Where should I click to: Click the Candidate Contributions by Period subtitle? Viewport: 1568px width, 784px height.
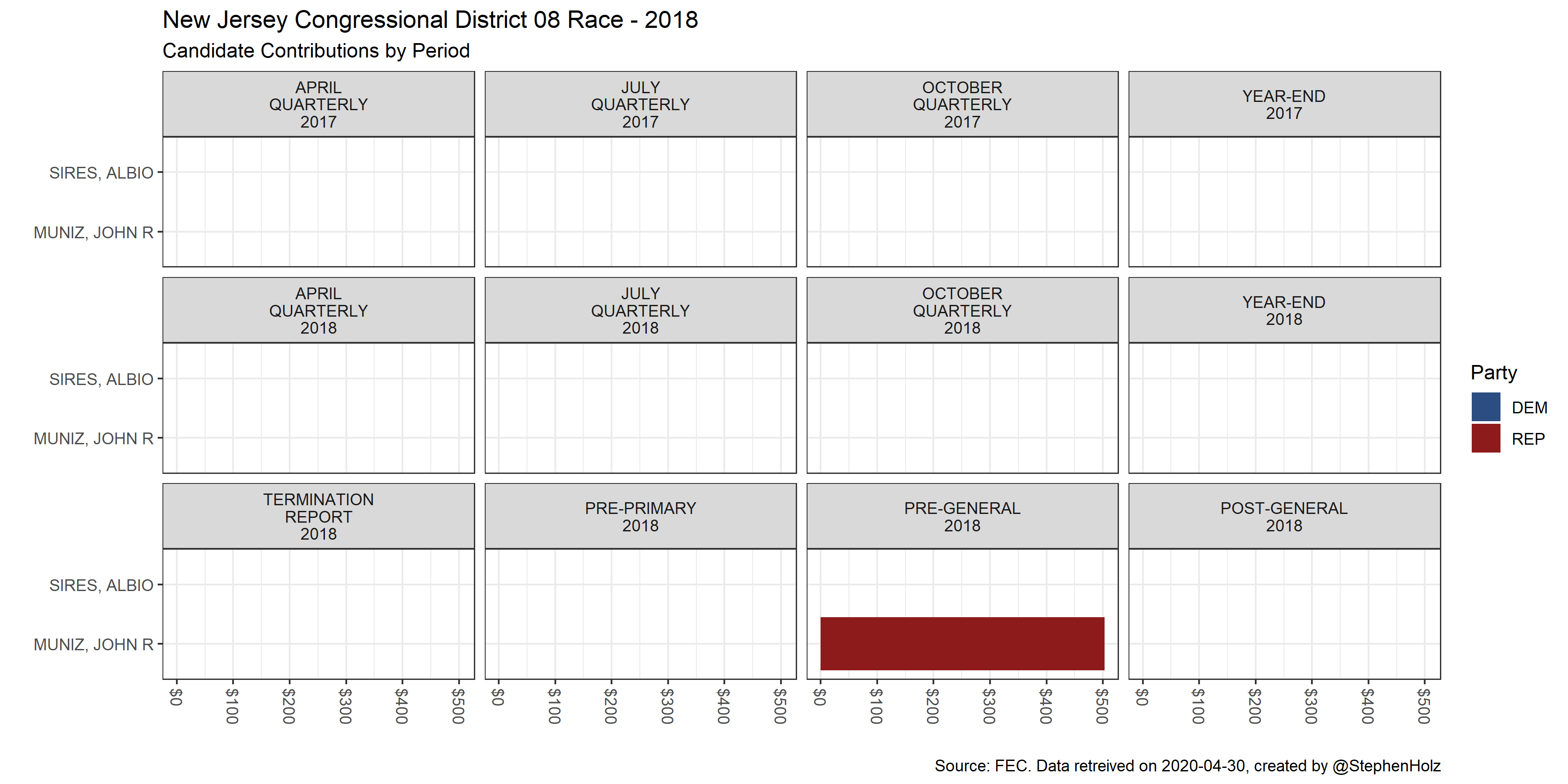click(316, 51)
